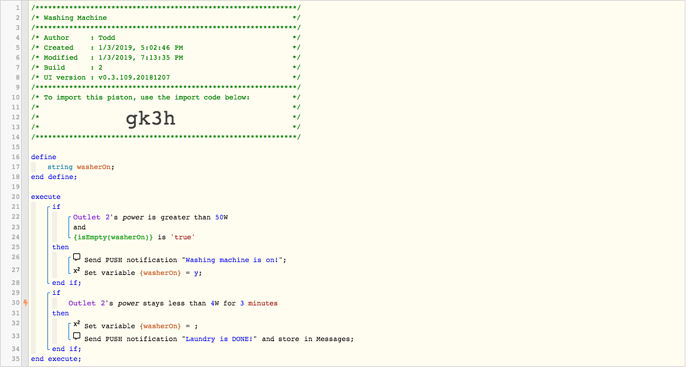Image resolution: width=690 pixels, height=368 pixels.
Task: Click the "Created : 1/3/2019, 5:02:46 PM" line
Action: click(x=113, y=48)
